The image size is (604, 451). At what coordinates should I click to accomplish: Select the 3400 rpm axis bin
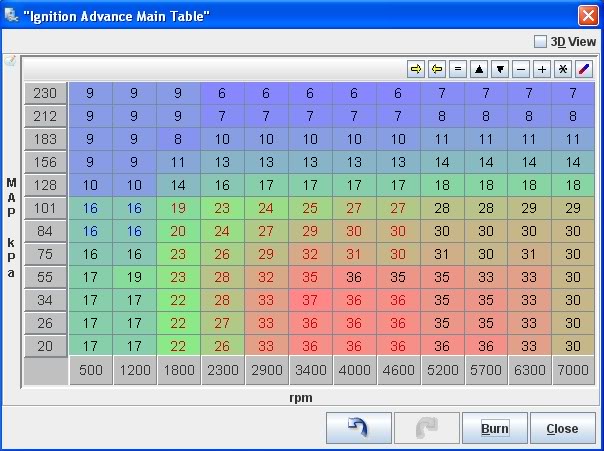[x=310, y=370]
